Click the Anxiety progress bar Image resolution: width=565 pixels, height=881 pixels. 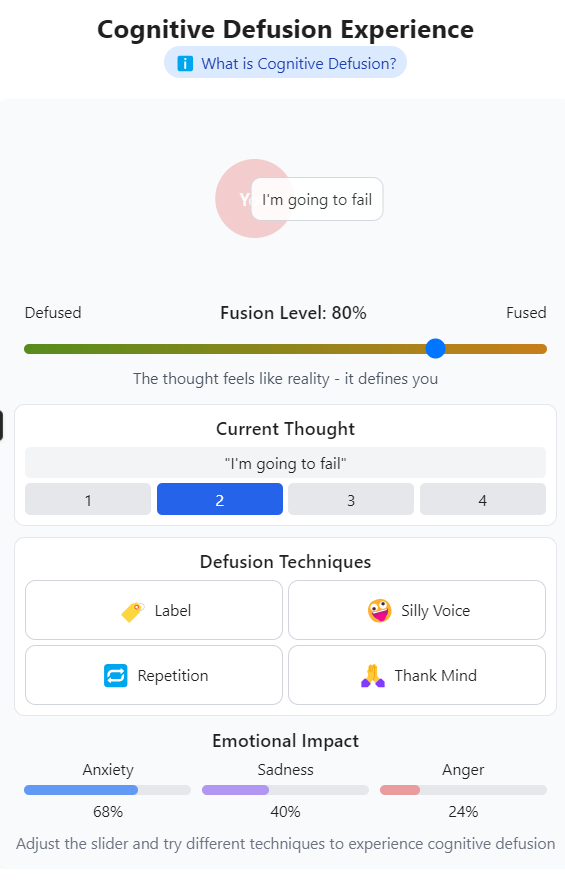[107, 790]
